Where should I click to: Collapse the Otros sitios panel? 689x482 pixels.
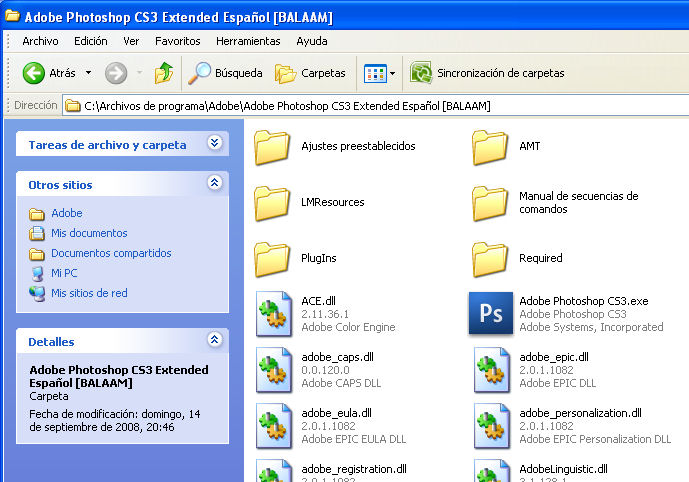(214, 182)
